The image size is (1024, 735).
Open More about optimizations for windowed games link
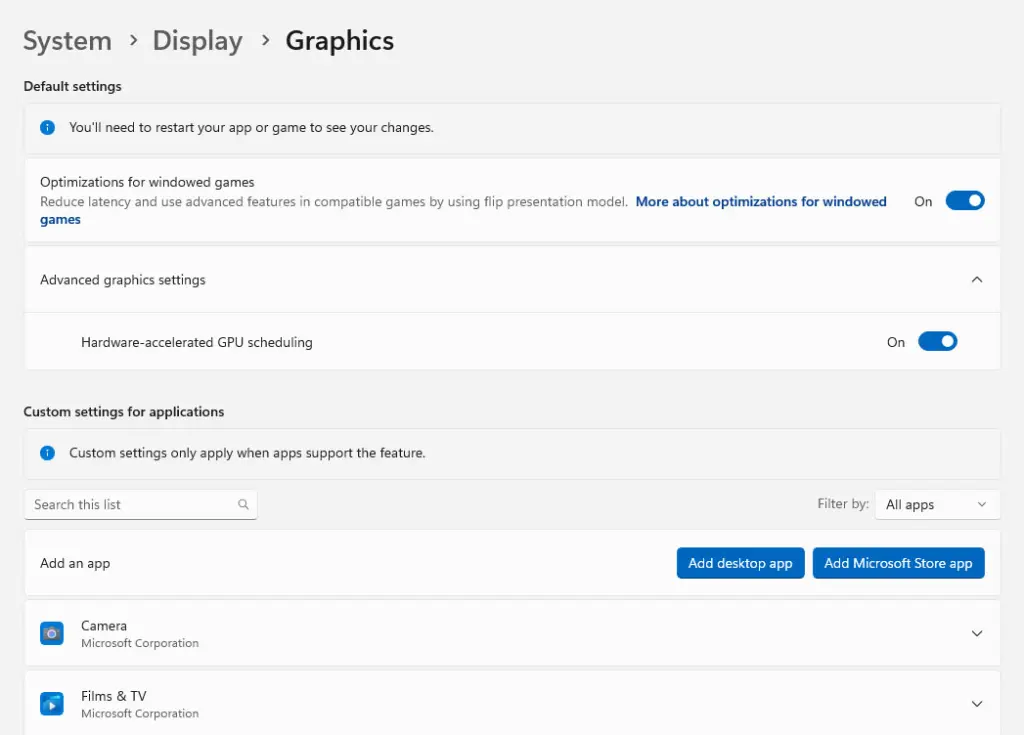pyautogui.click(x=761, y=202)
